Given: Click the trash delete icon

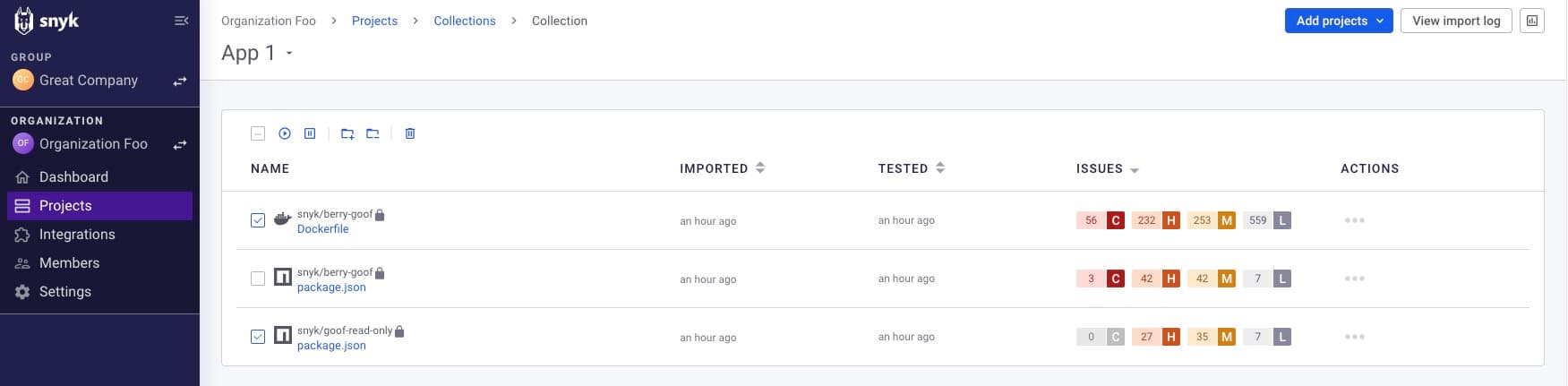Looking at the screenshot, I should 410,133.
